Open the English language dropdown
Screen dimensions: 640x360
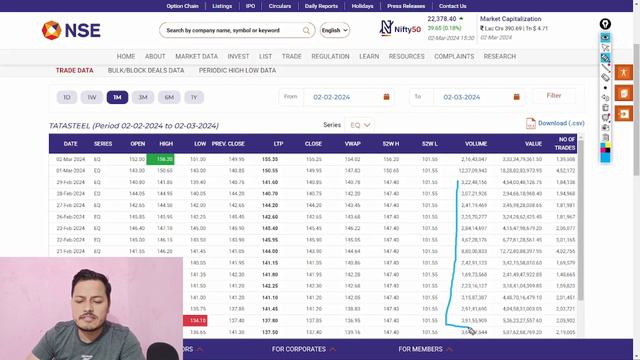click(335, 30)
